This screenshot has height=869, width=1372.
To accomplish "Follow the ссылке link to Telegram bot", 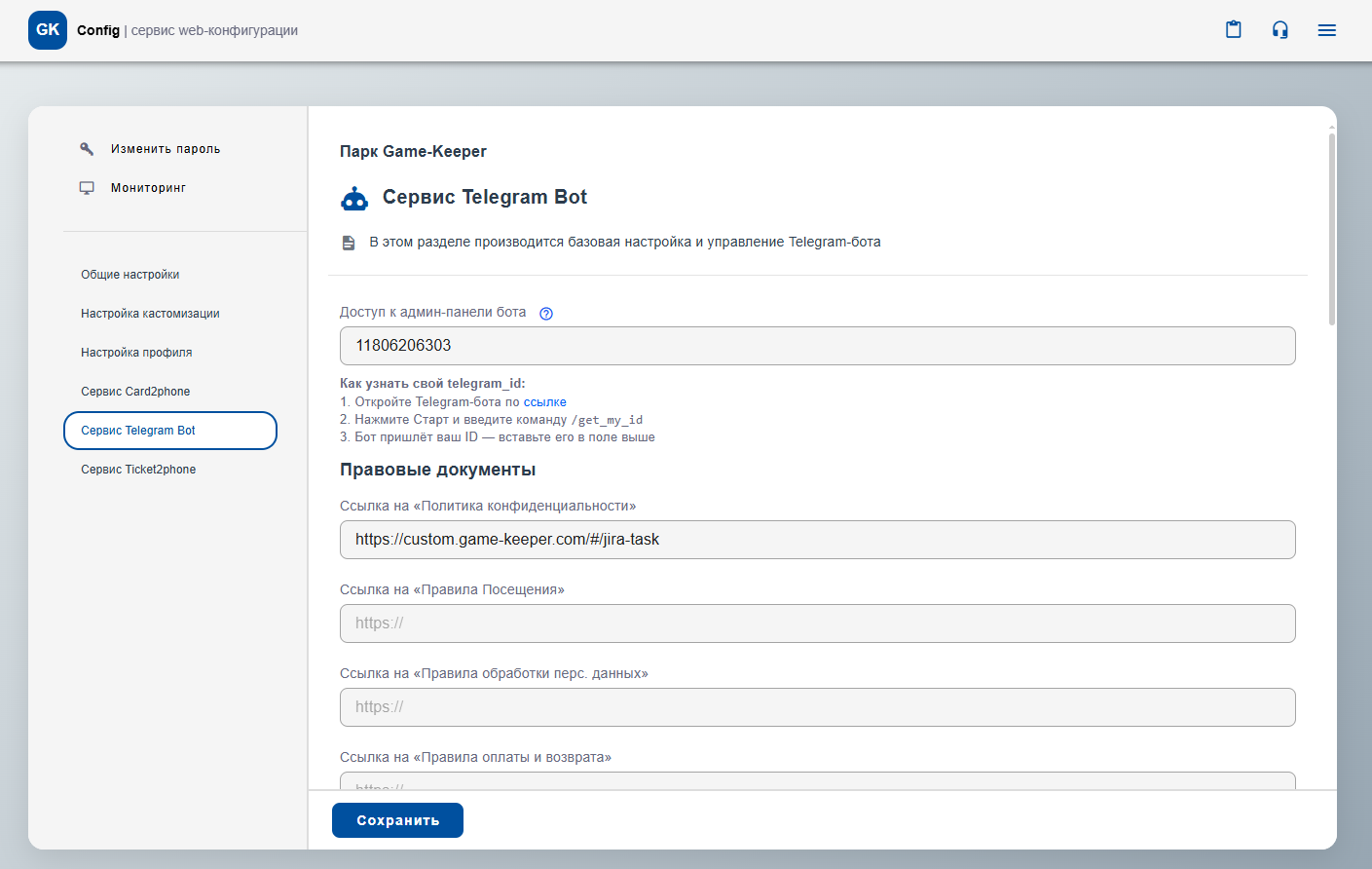I will tap(545, 402).
